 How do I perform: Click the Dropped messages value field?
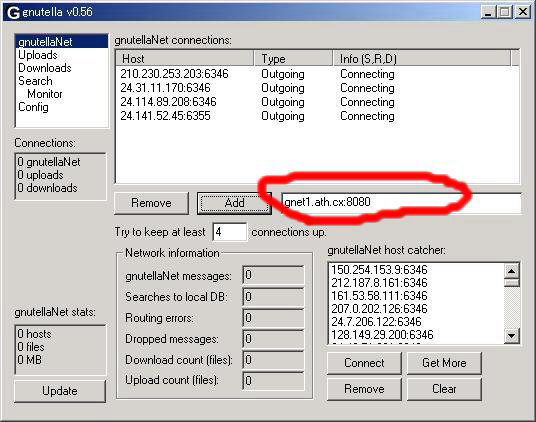[x=273, y=339]
